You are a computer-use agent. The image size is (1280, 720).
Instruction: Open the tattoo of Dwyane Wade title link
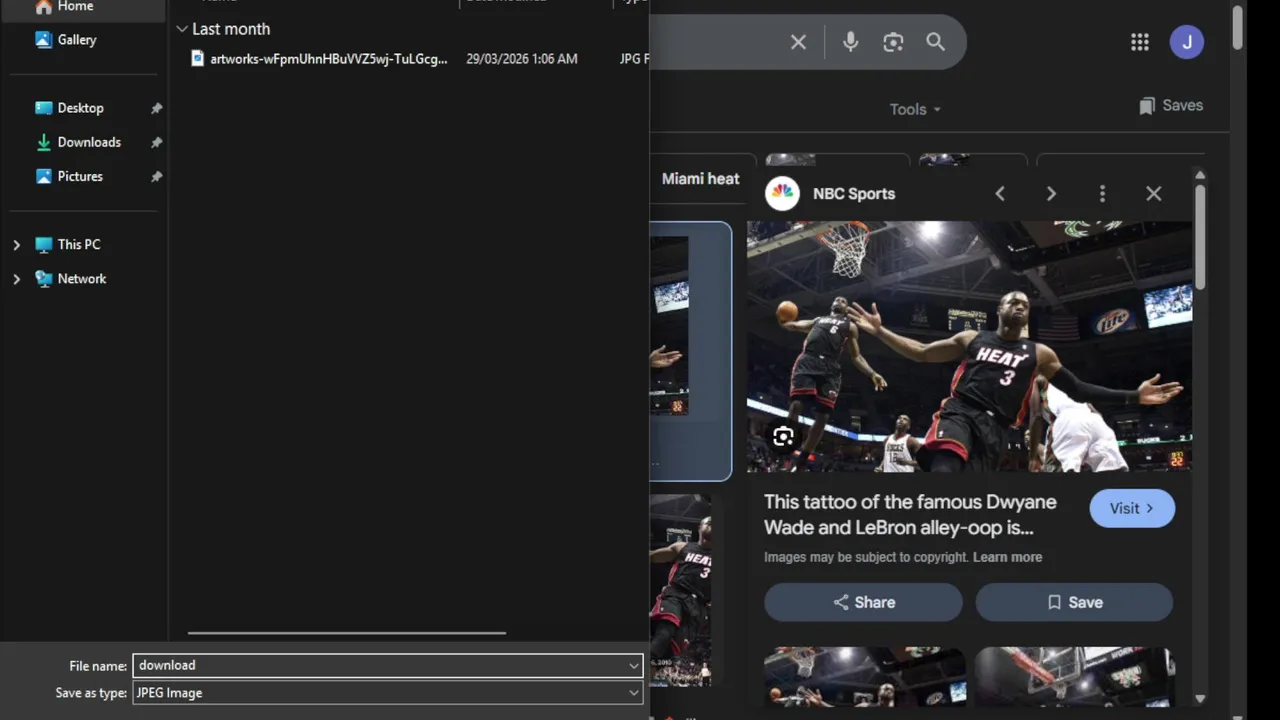click(910, 515)
